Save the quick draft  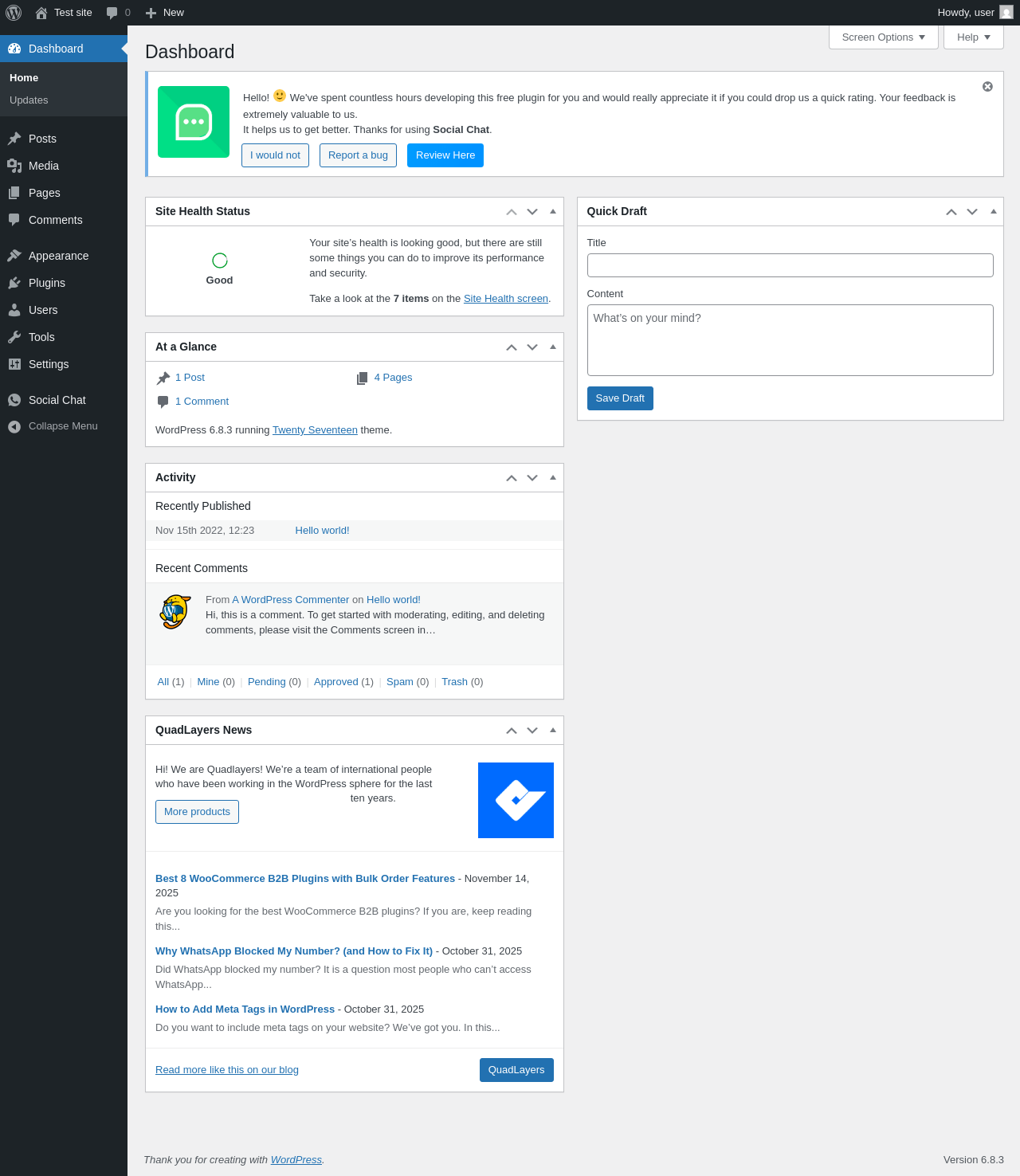click(620, 398)
